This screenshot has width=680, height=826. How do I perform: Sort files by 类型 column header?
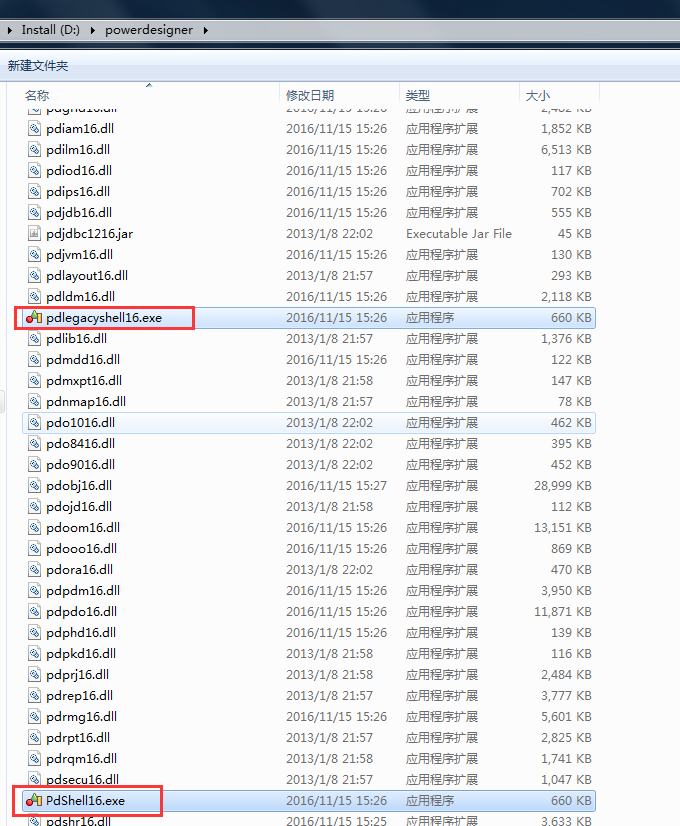(418, 95)
